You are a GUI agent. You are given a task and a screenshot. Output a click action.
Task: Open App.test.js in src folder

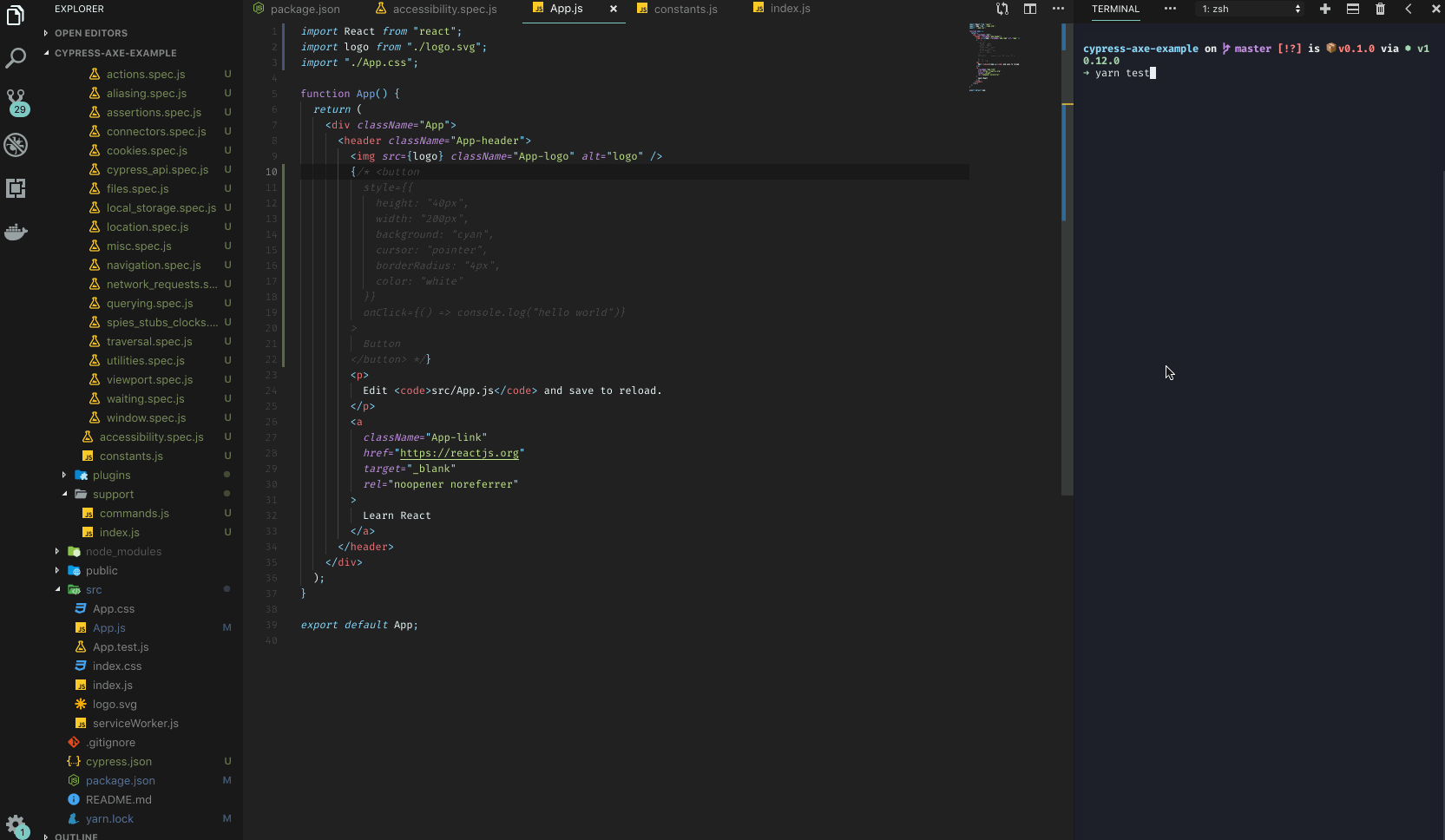[121, 647]
